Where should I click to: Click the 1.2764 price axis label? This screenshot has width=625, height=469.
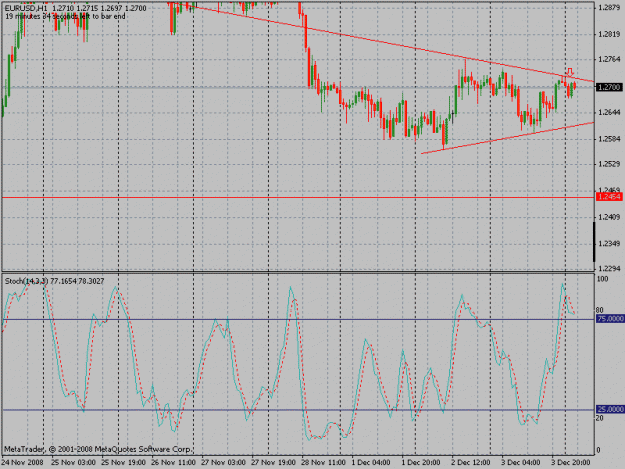[x=609, y=59]
